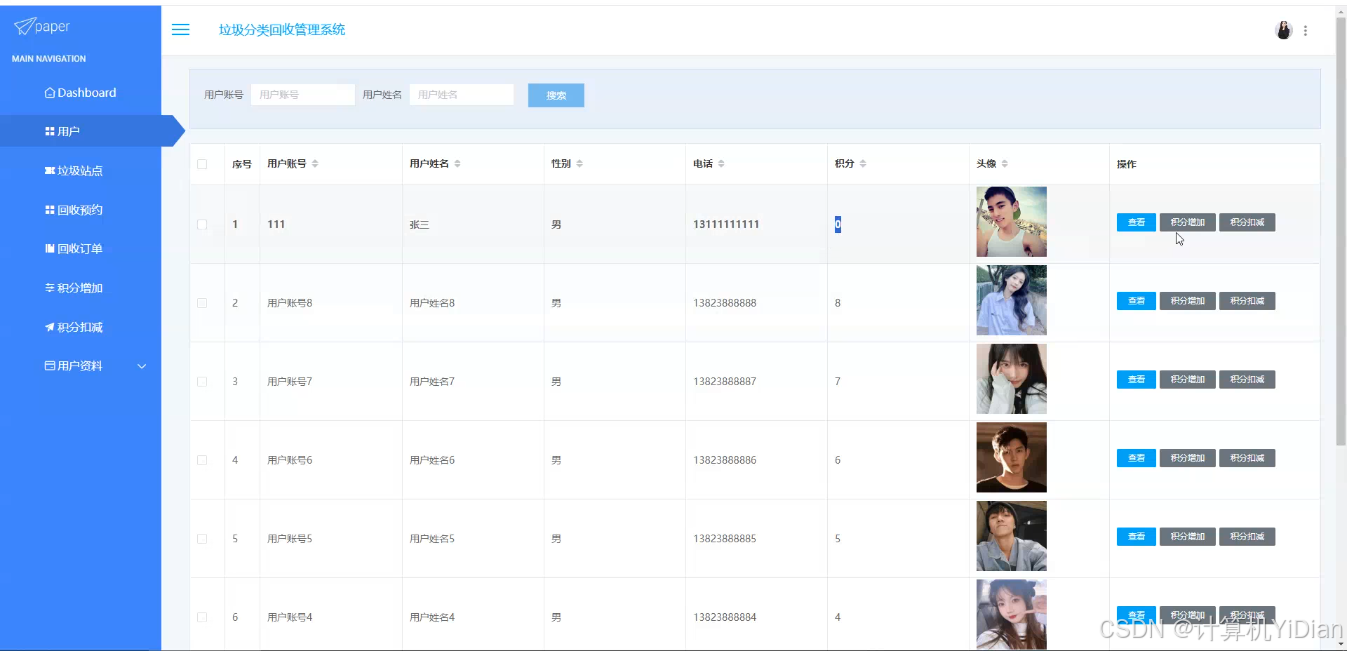Click the icon beside 用户资料
This screenshot has height=651, width=1347.
click(50, 366)
